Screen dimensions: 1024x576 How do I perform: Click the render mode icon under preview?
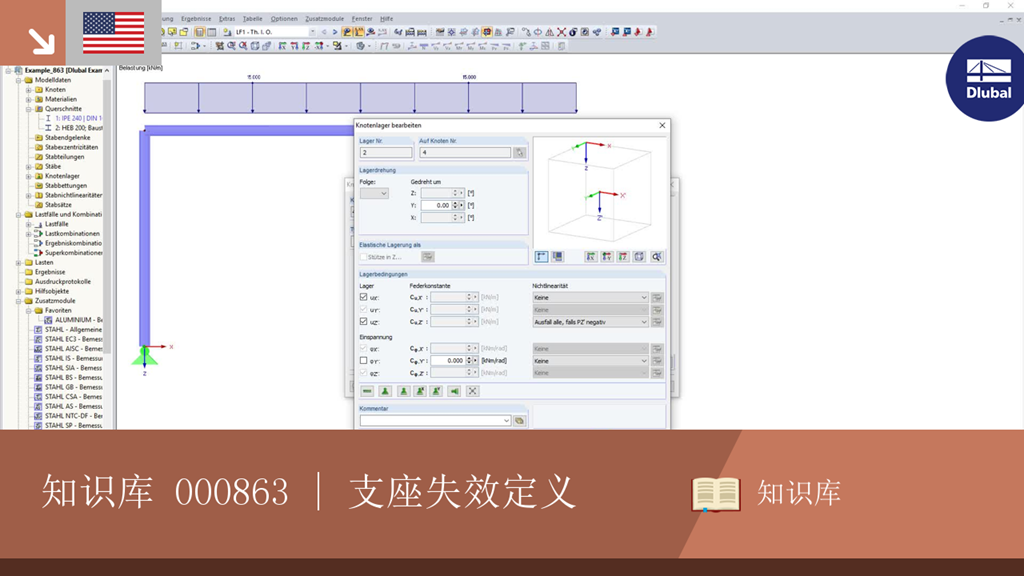click(x=557, y=257)
